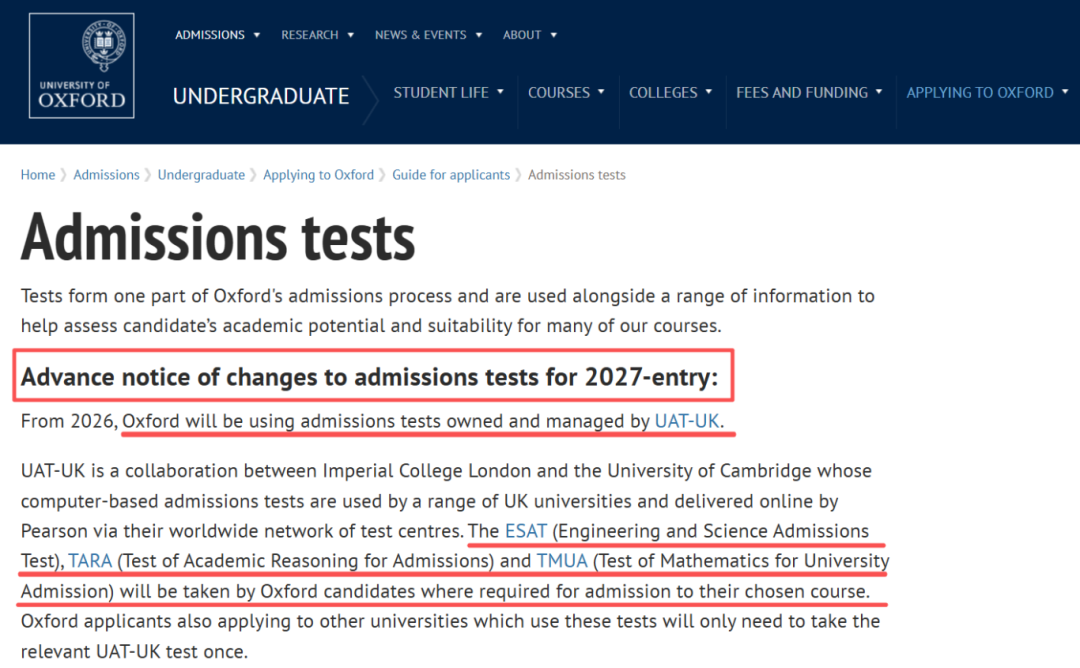Click the University of Oxford logo
This screenshot has height=668, width=1080.
(82, 67)
